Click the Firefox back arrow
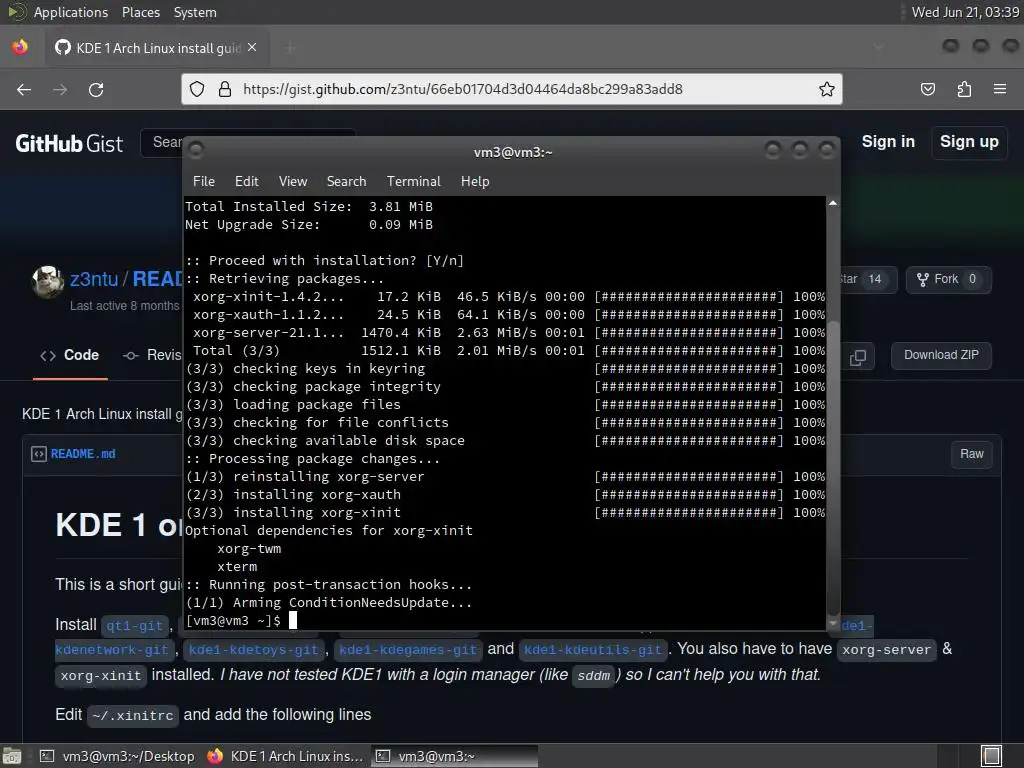This screenshot has width=1024, height=768. (24, 89)
